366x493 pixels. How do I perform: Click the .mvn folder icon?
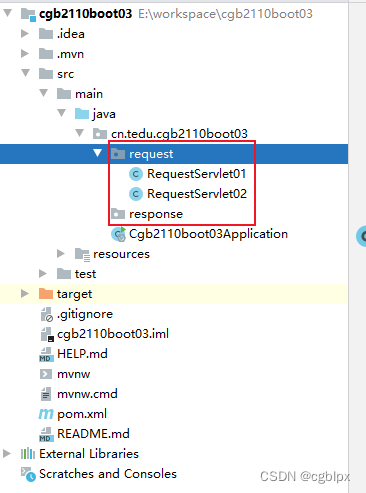(x=46, y=54)
